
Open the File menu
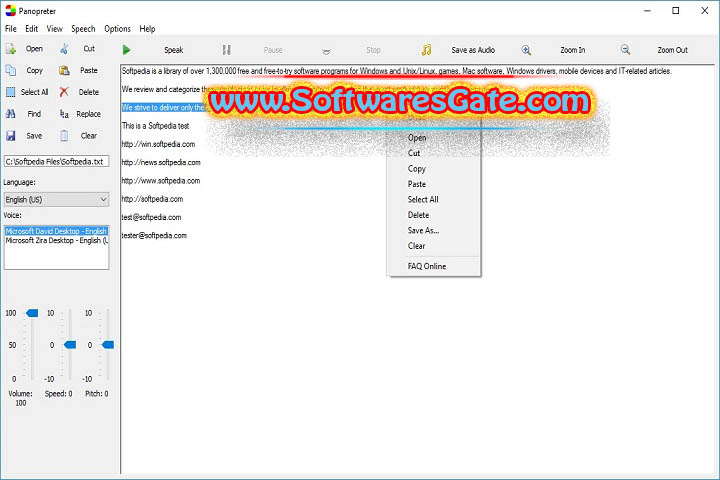[x=11, y=28]
